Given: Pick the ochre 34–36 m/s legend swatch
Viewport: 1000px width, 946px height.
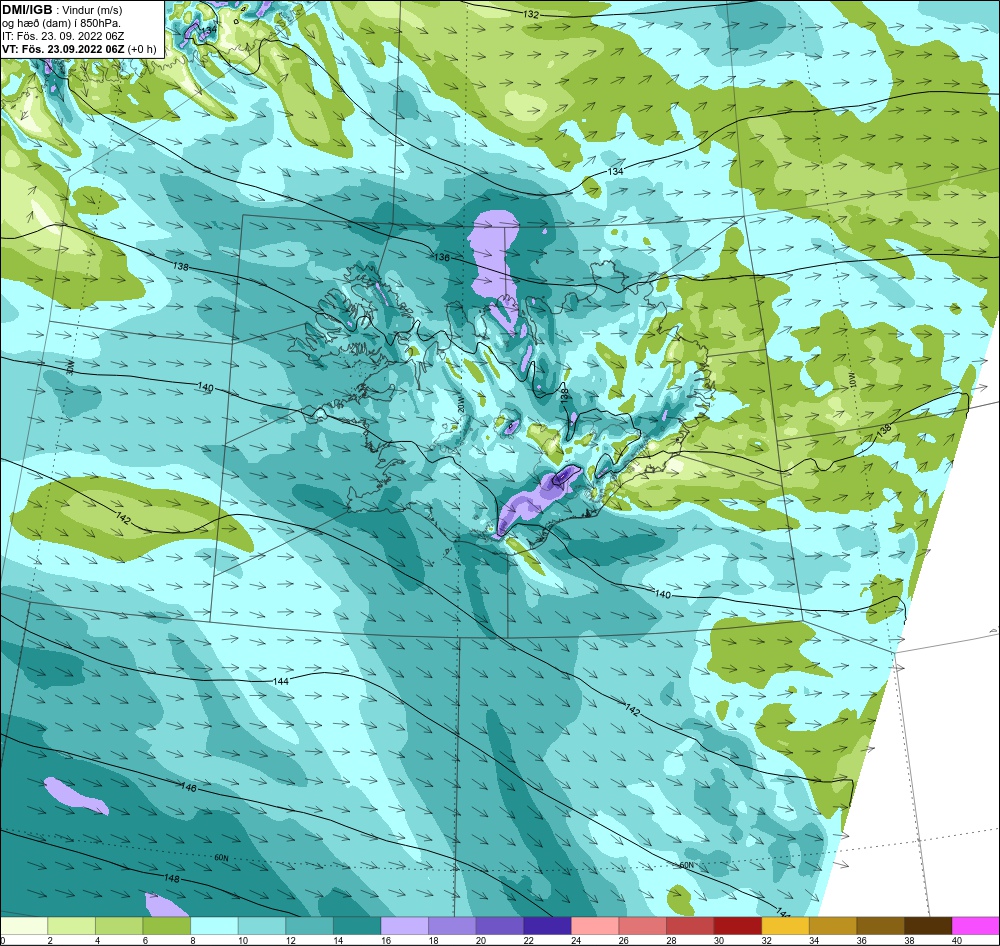Looking at the screenshot, I should coord(833,926).
